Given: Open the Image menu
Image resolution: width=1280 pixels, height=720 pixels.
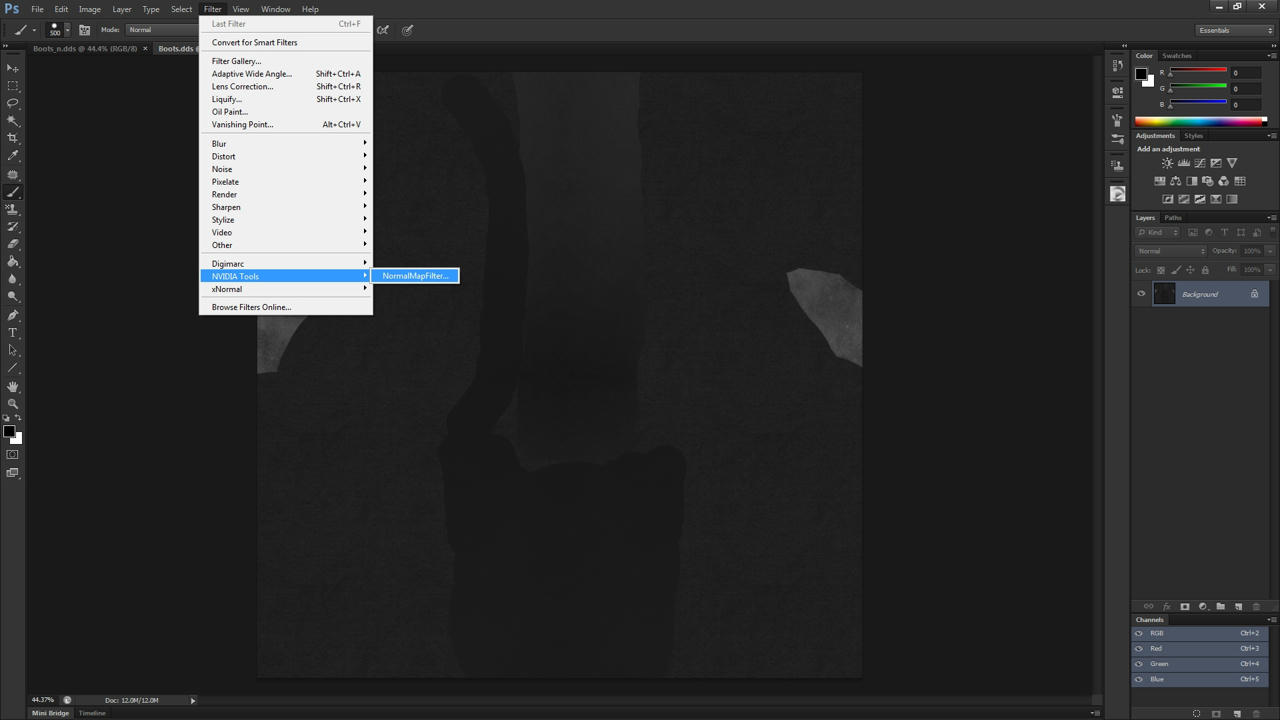Looking at the screenshot, I should pos(90,9).
